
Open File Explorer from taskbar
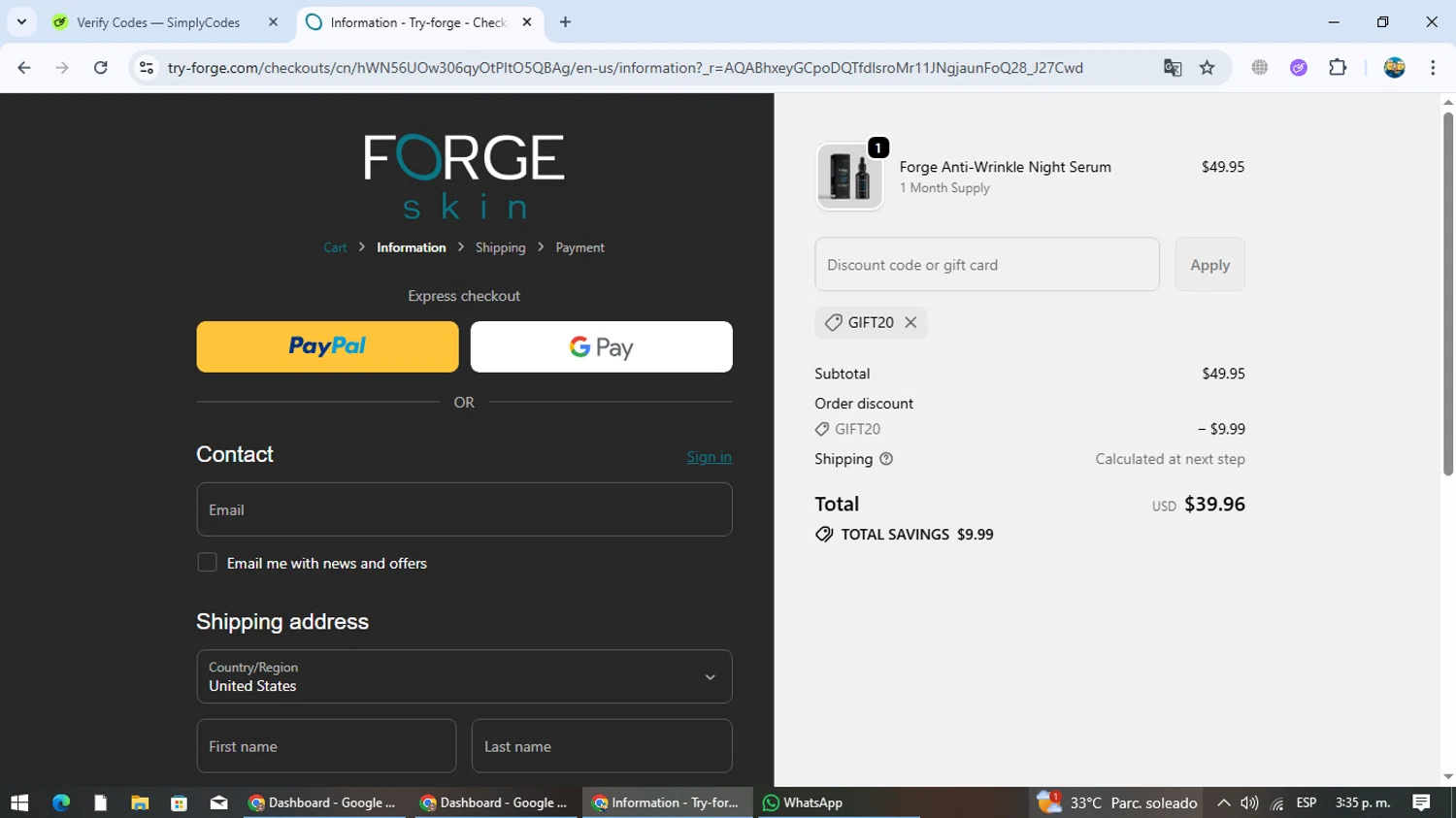[x=140, y=802]
